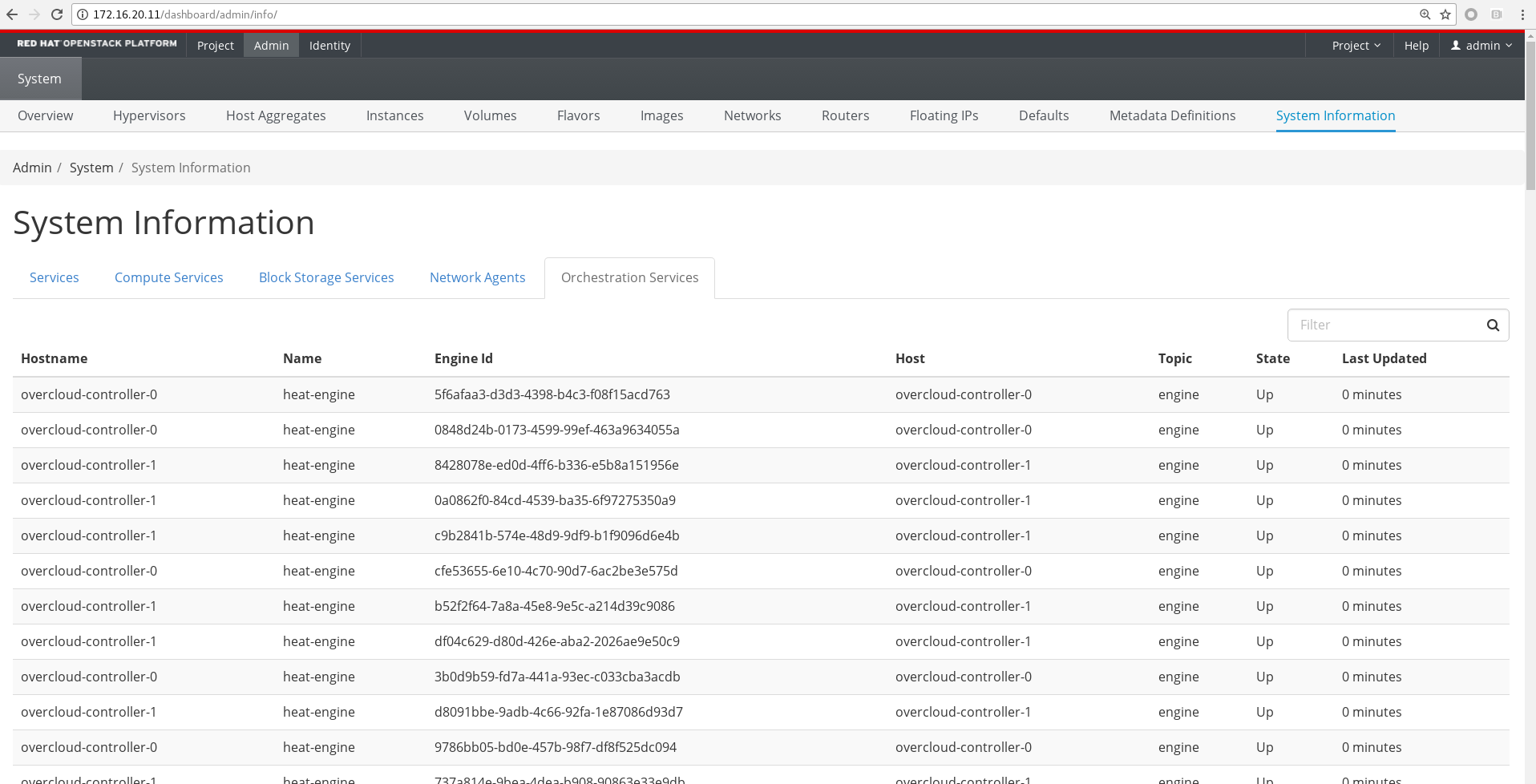Select the System panel group tab

pos(40,79)
